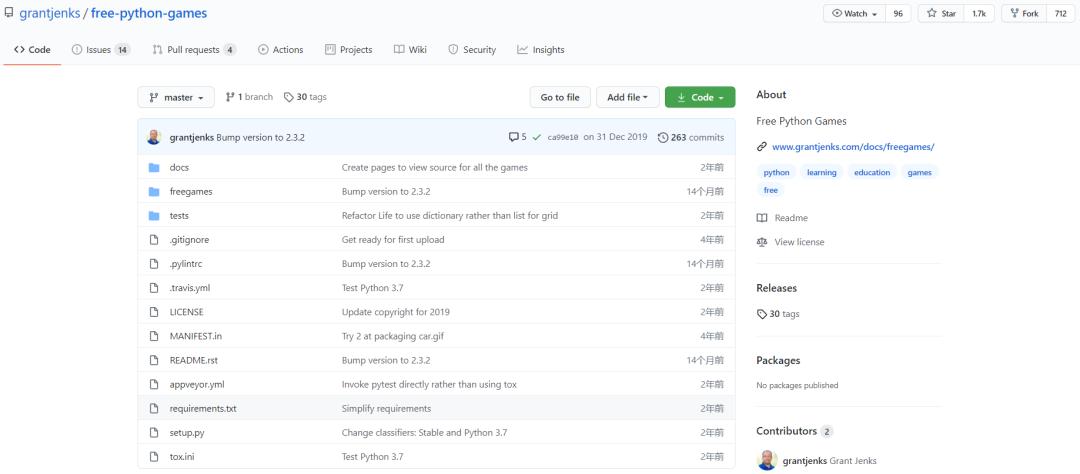
Task: Click the Go to file button
Action: (560, 97)
